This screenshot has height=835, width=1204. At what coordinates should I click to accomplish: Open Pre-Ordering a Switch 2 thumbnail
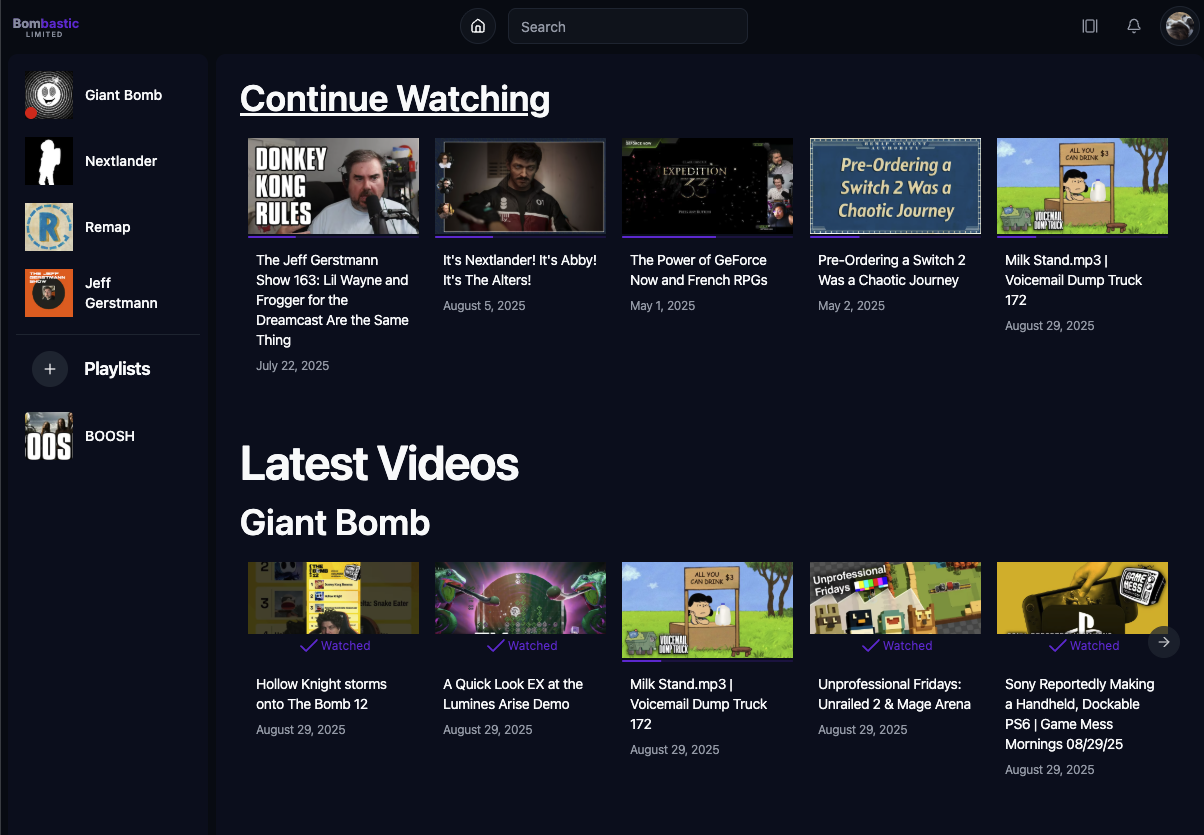click(x=895, y=186)
